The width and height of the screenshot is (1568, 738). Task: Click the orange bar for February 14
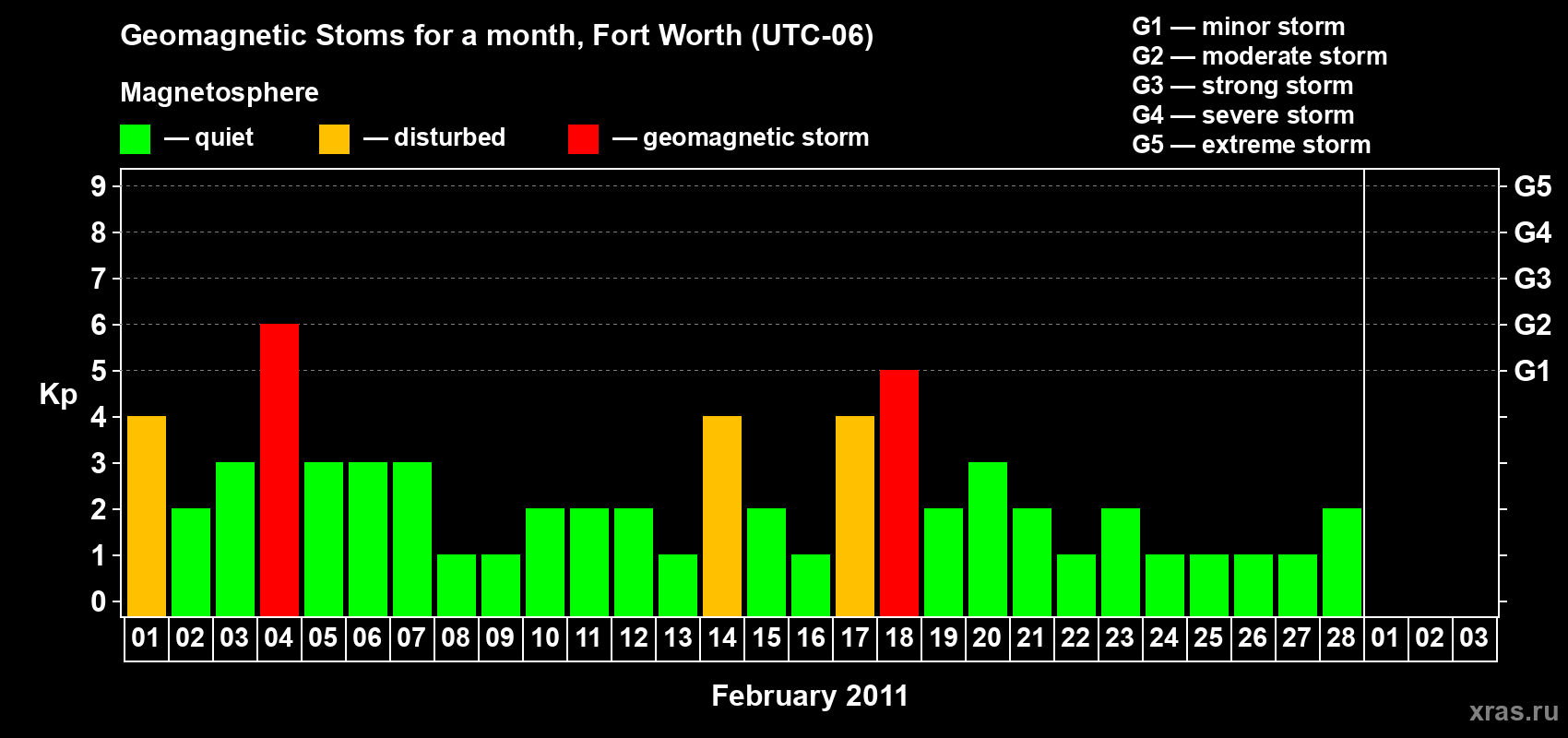click(722, 517)
